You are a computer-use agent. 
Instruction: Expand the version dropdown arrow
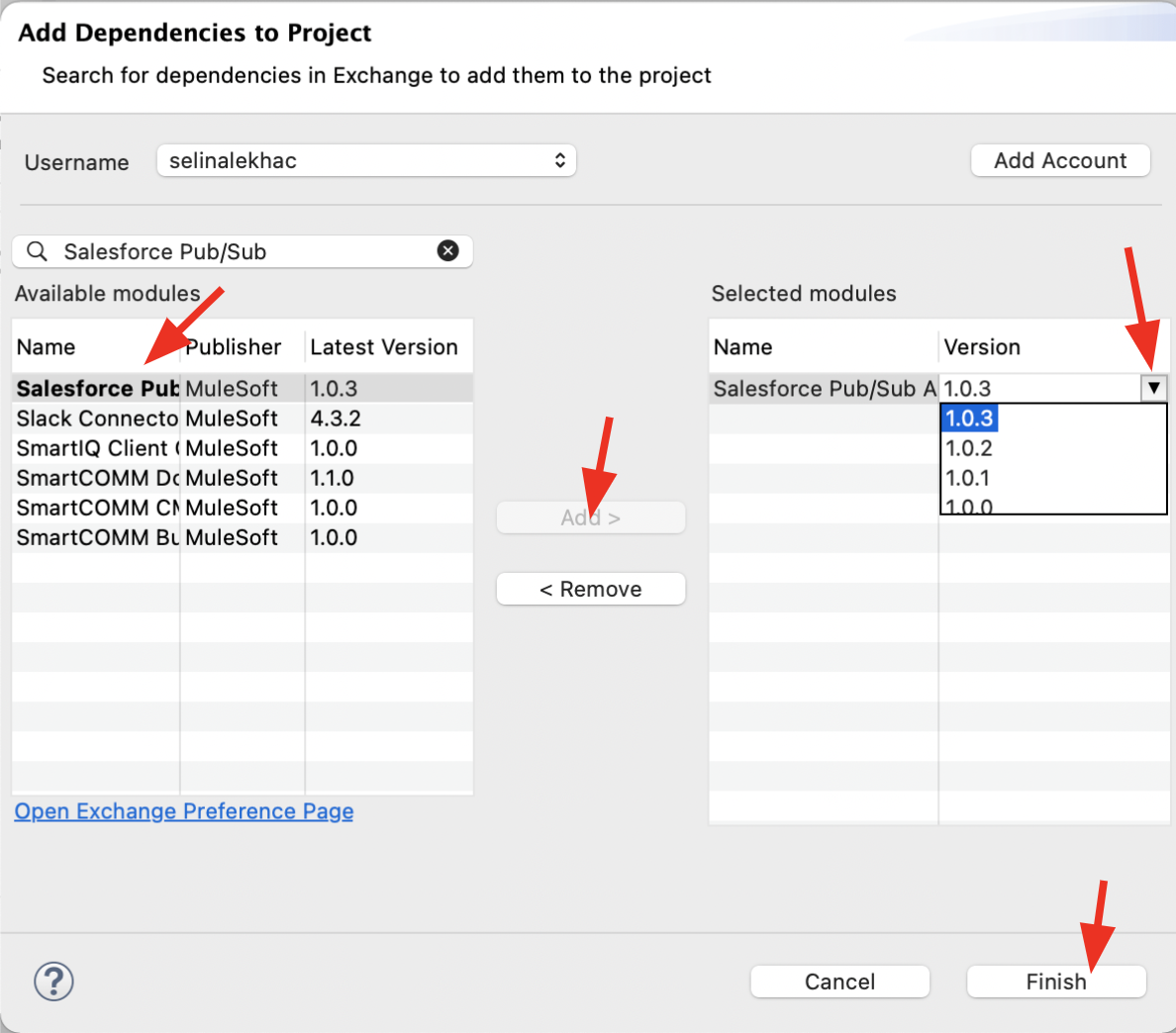1153,389
